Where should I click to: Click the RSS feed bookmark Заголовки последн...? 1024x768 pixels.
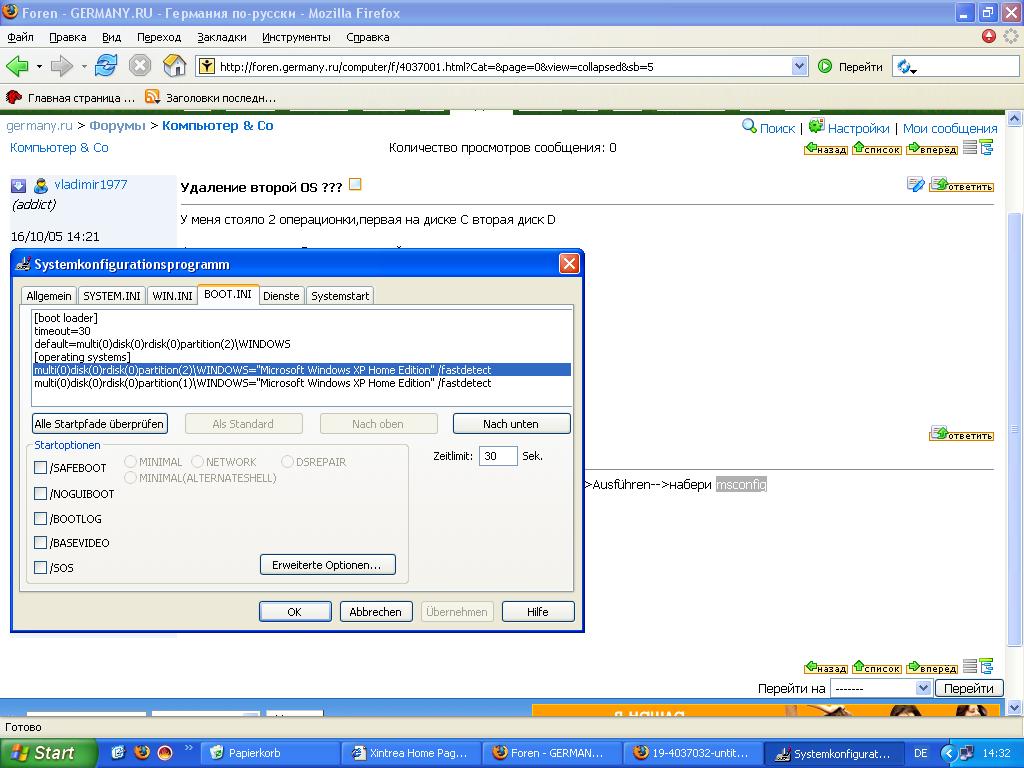pyautogui.click(x=210, y=98)
